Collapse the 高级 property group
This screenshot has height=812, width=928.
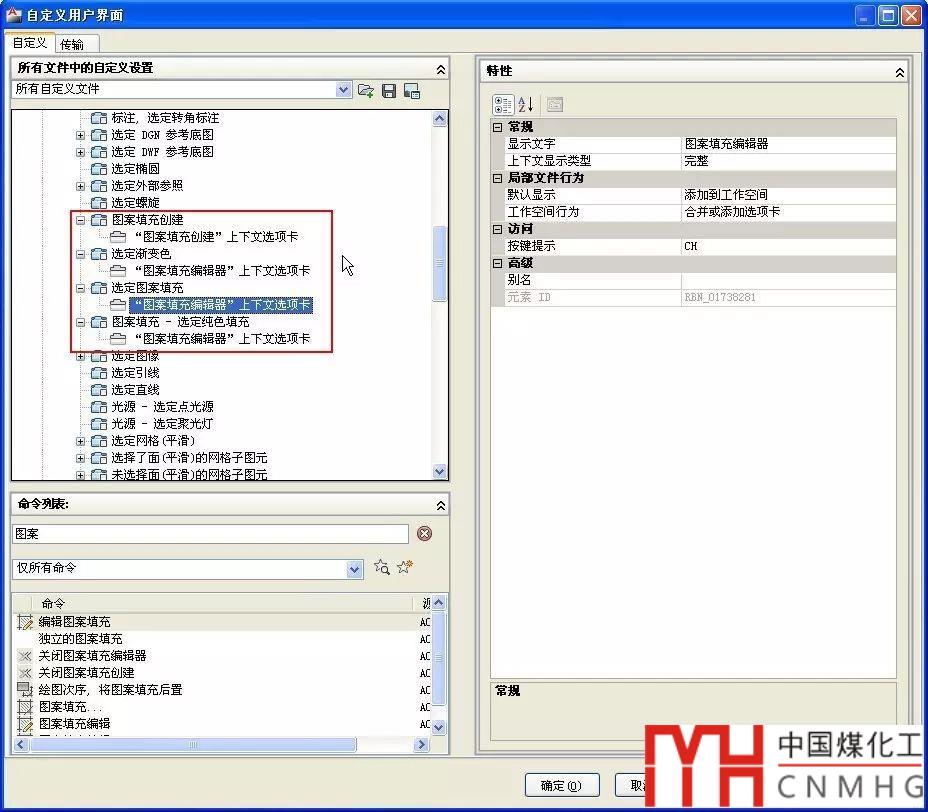pos(498,263)
